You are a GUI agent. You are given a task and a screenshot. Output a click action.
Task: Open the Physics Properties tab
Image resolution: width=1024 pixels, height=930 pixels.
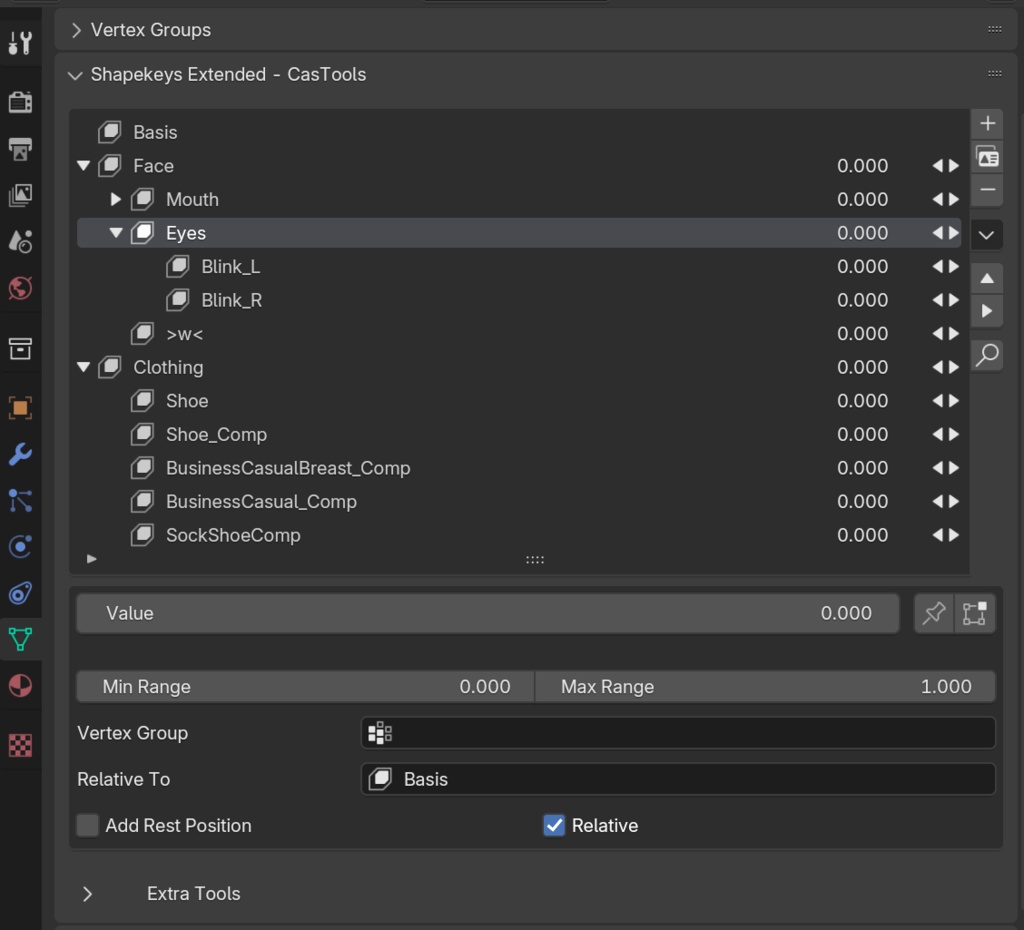tap(20, 545)
